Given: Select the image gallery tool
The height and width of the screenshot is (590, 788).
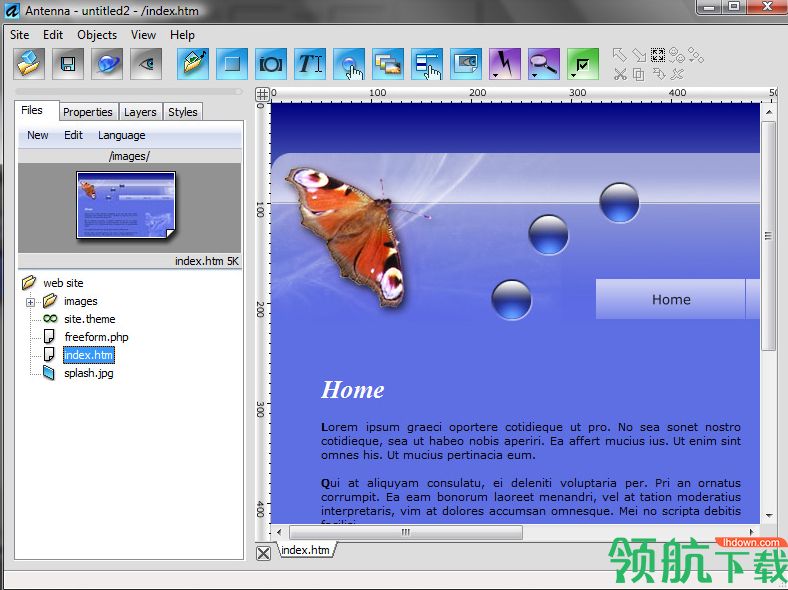Looking at the screenshot, I should tap(388, 64).
